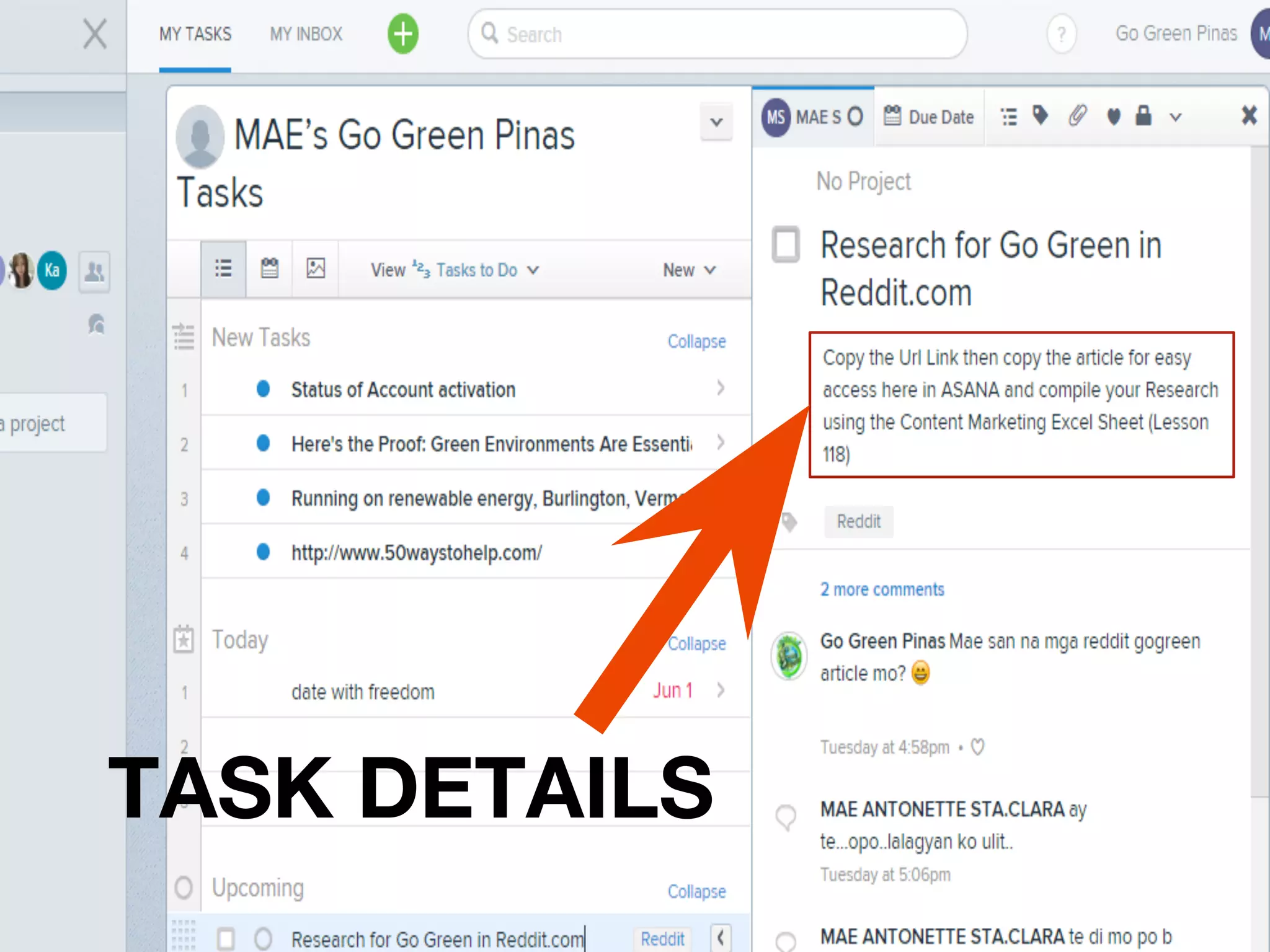Image resolution: width=1270 pixels, height=952 pixels.
Task: Click the Upcoming section circle icon
Action: [184, 888]
